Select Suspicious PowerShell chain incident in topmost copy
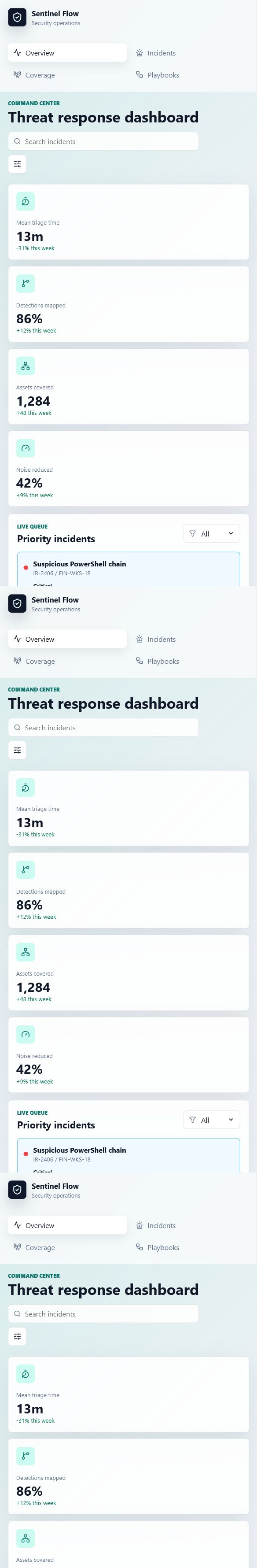This screenshot has width=257, height=1568. 128,569
